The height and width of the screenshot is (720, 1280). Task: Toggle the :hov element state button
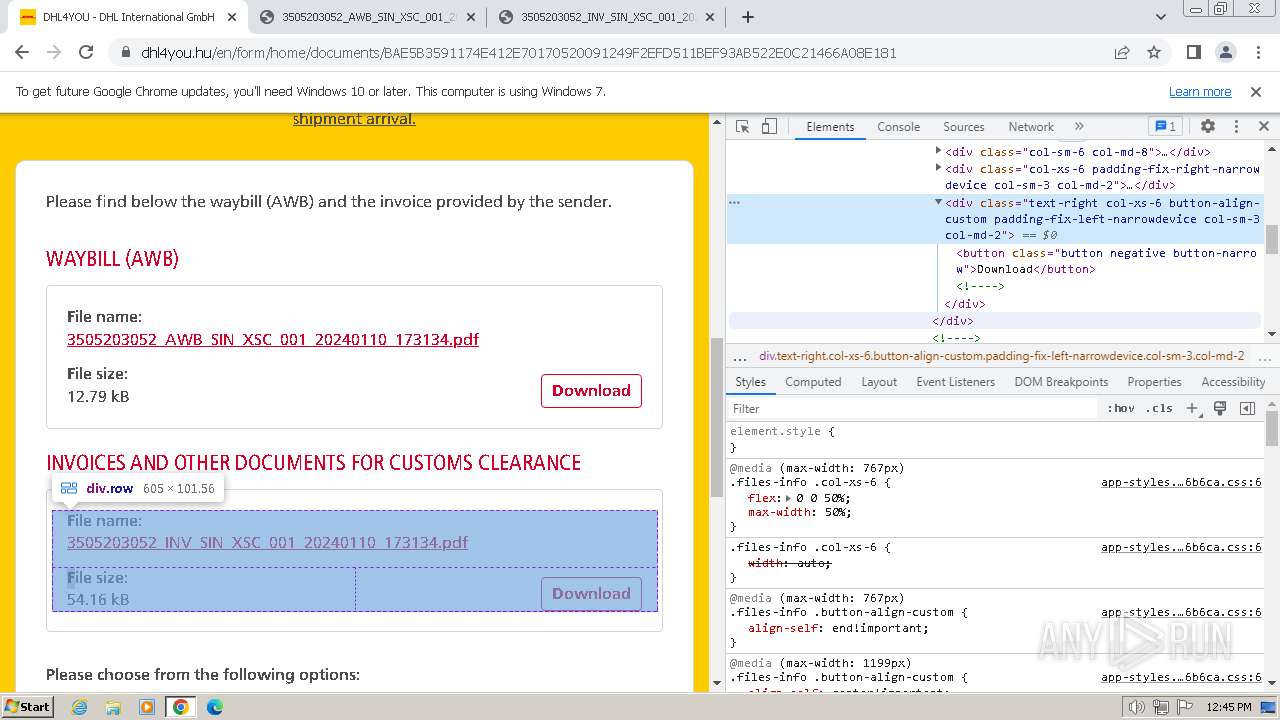tap(1121, 408)
